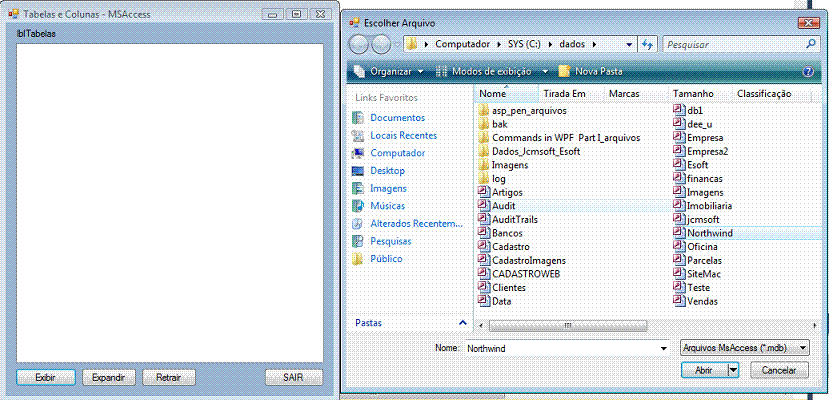Select the Dados_Jcmsoft_Esoft folder icon
The image size is (829, 400).
tap(483, 151)
